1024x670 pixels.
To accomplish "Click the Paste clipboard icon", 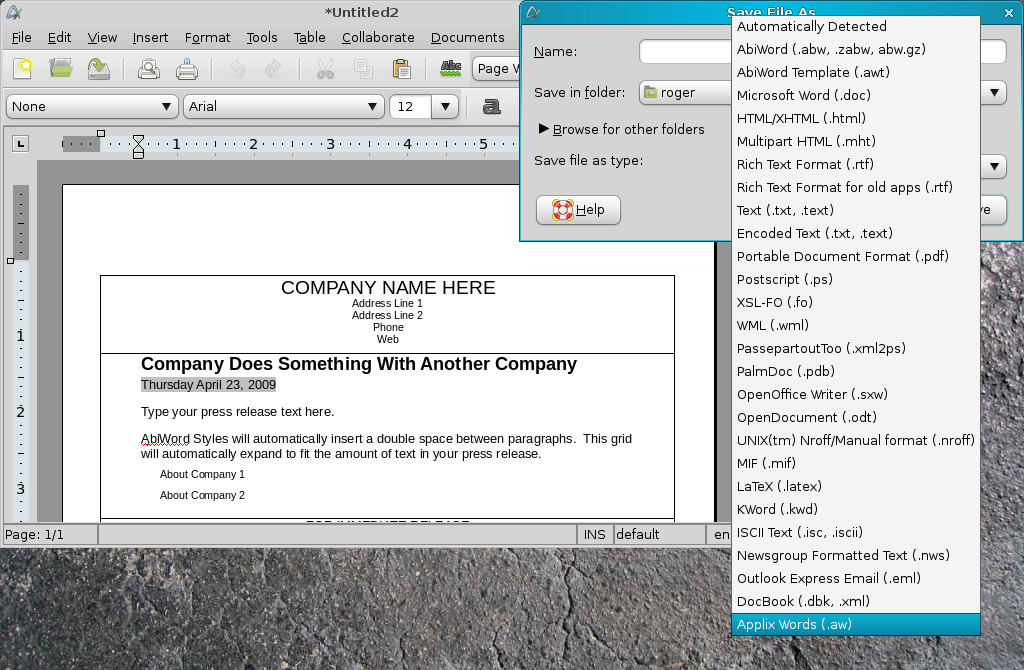I will pyautogui.click(x=401, y=69).
